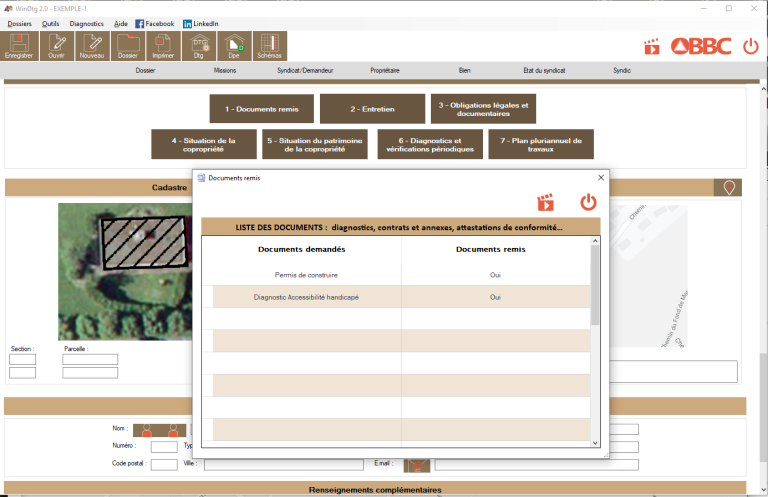This screenshot has height=497, width=768.
Task: Click the power icon in Documents remis dialog
Action: 588,202
